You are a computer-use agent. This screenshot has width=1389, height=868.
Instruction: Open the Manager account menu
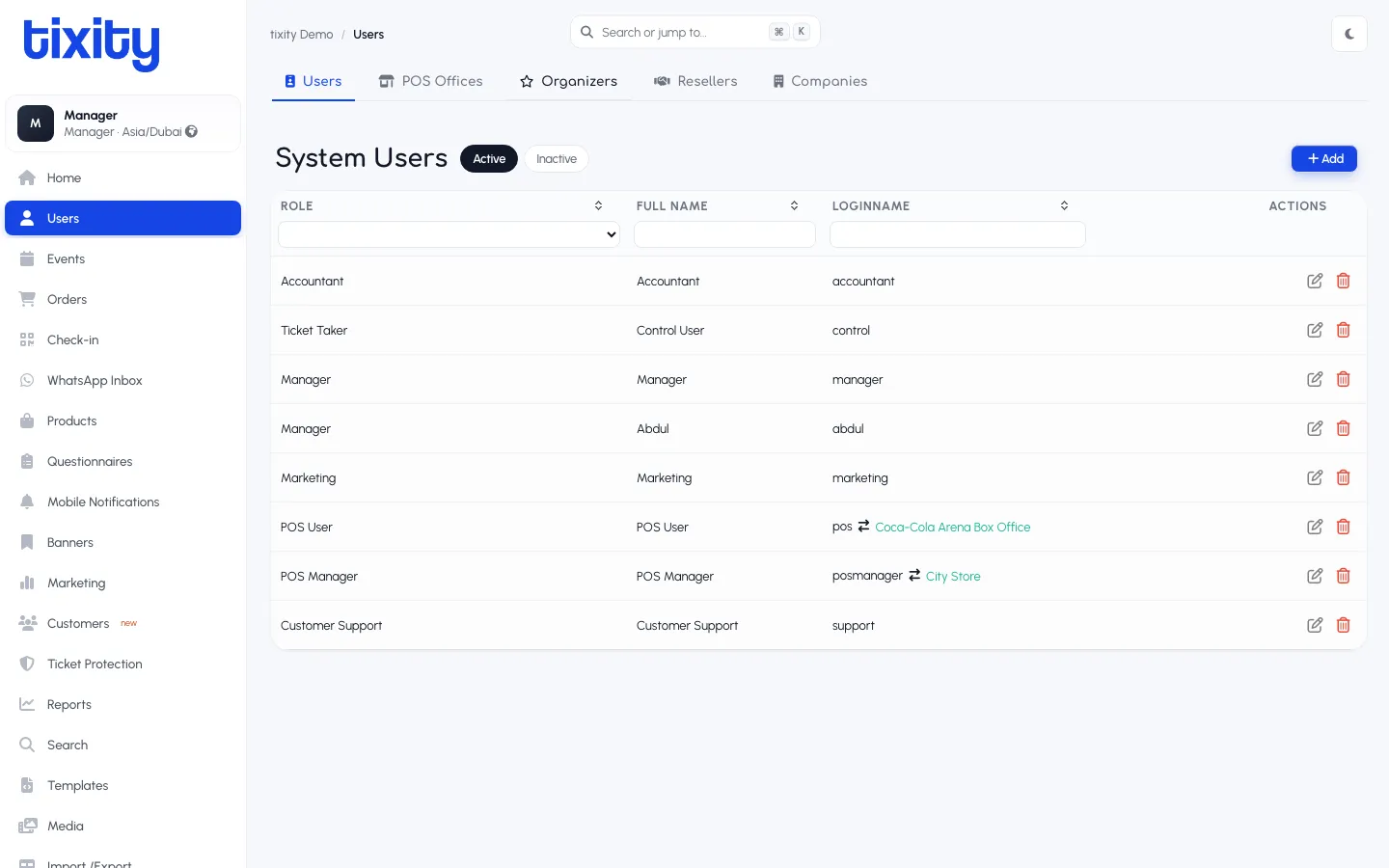coord(123,123)
